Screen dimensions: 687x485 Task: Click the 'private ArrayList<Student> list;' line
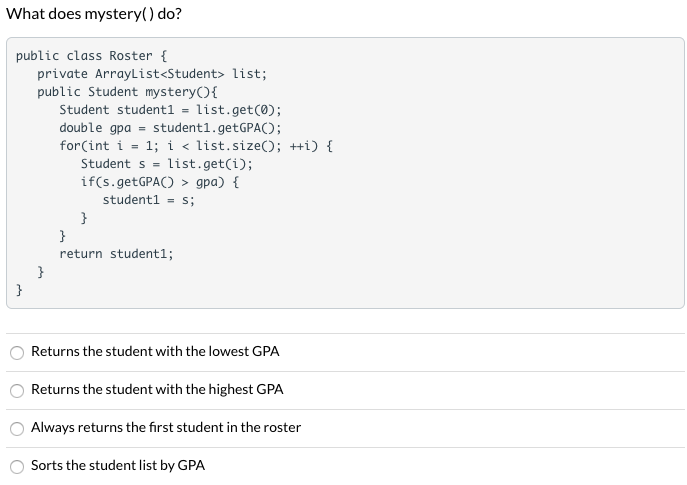(x=152, y=74)
